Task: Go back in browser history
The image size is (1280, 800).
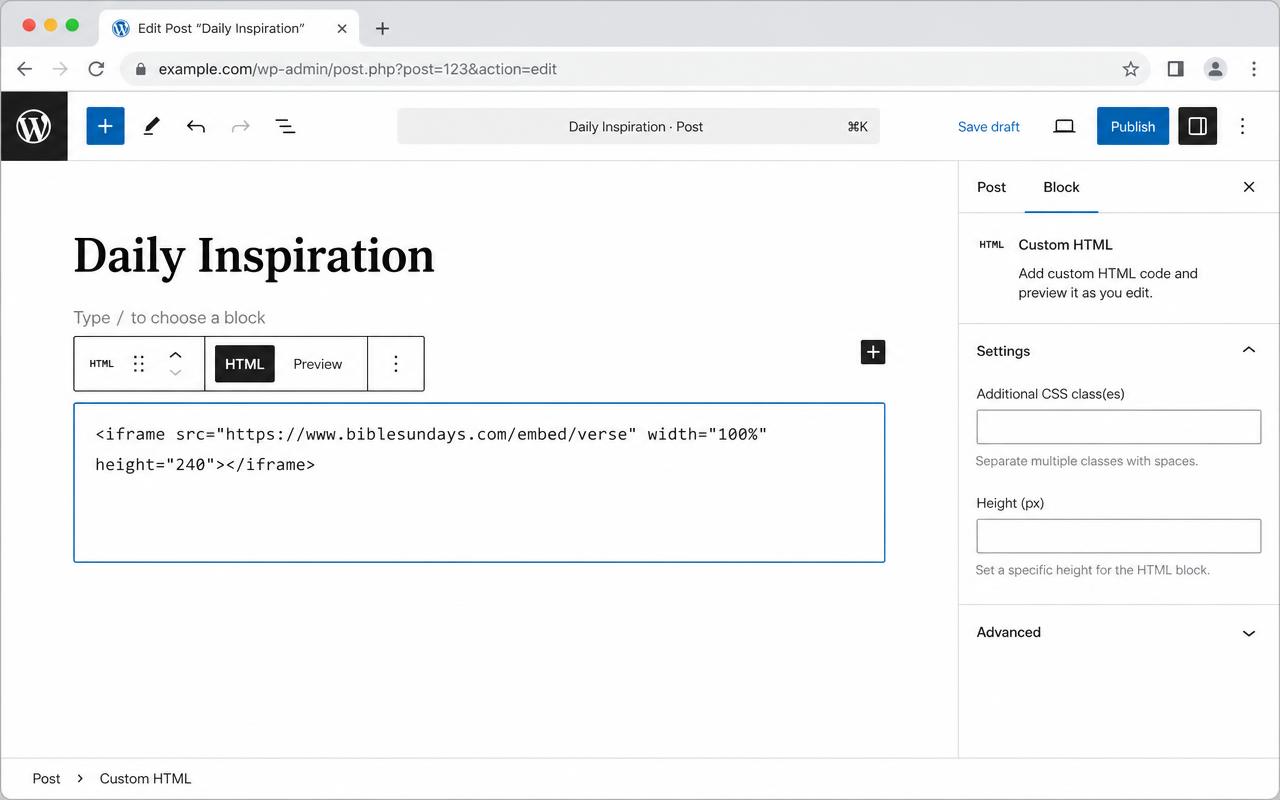Action: [25, 69]
